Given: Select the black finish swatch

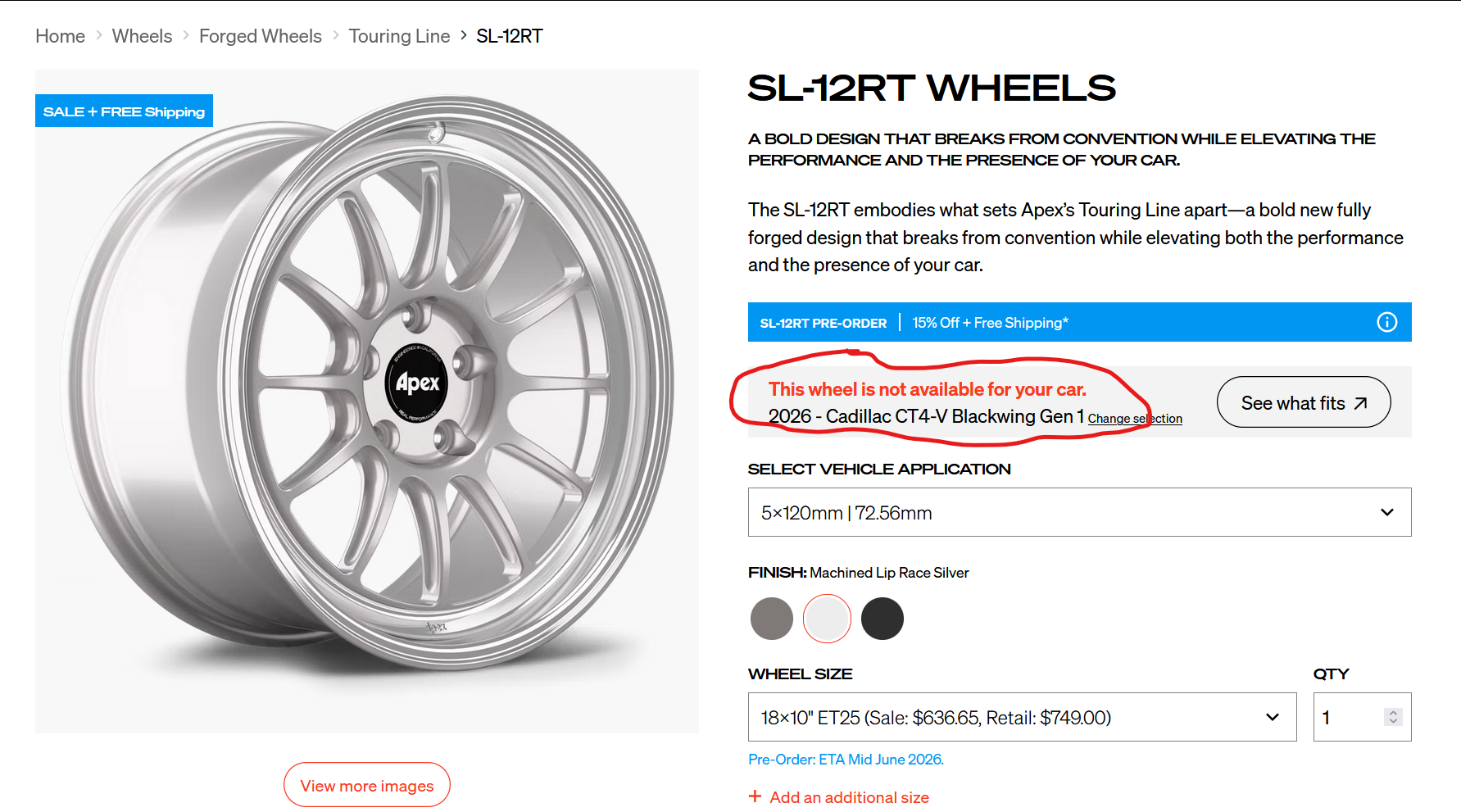Looking at the screenshot, I should 882,619.
